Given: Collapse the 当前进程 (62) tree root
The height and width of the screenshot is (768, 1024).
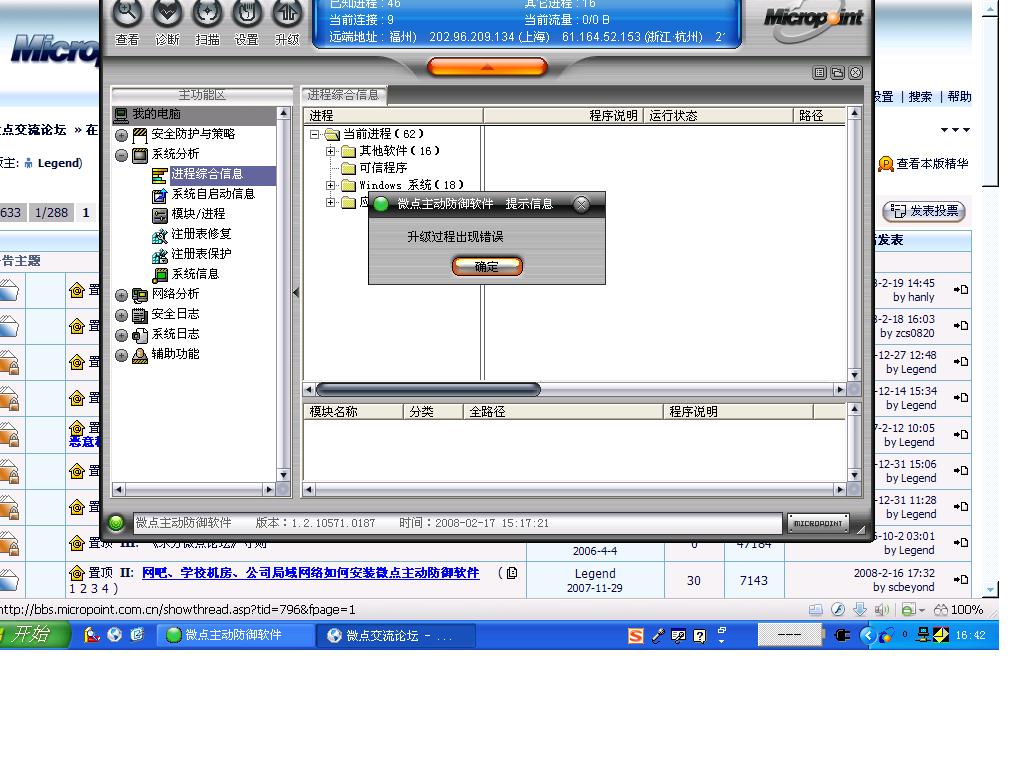Looking at the screenshot, I should coord(315,135).
